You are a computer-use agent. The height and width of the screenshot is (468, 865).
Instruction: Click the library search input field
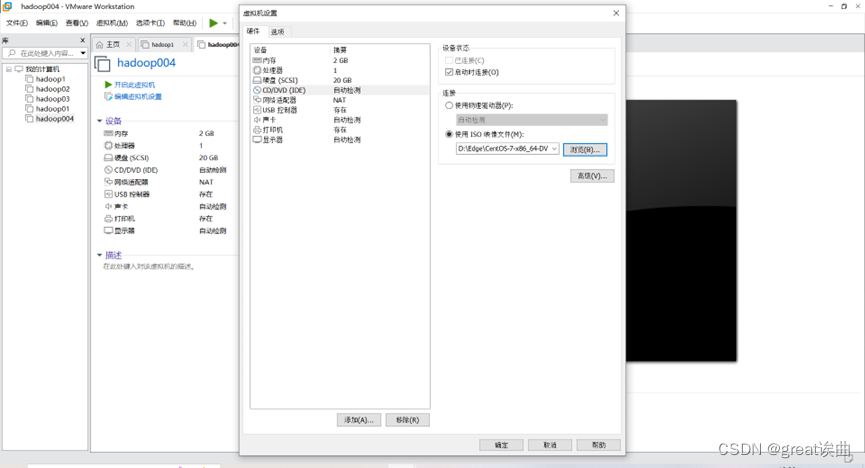pos(42,53)
